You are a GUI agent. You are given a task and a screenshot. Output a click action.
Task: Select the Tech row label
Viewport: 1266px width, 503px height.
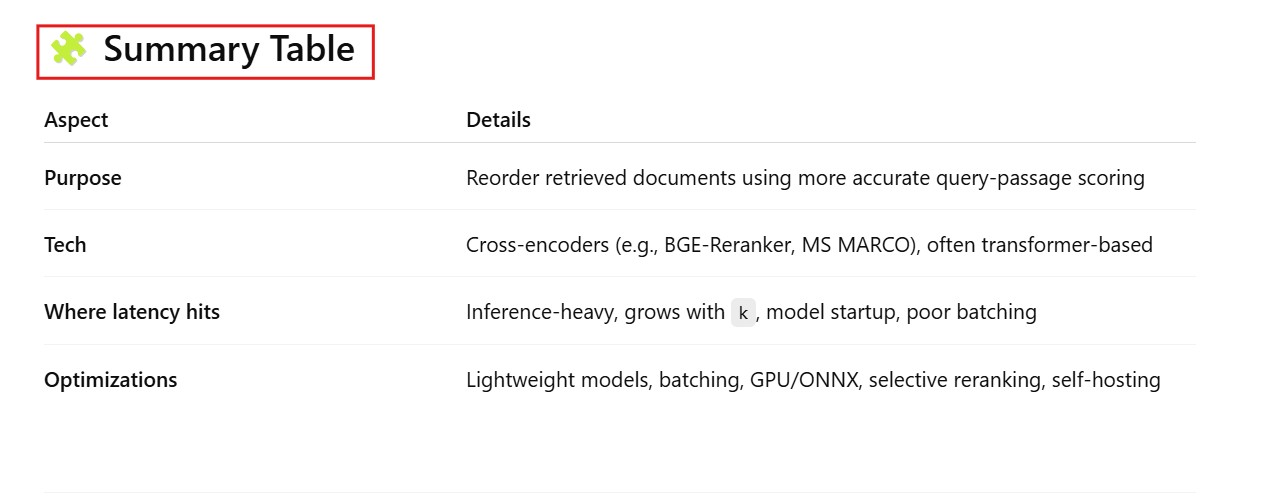pos(65,245)
